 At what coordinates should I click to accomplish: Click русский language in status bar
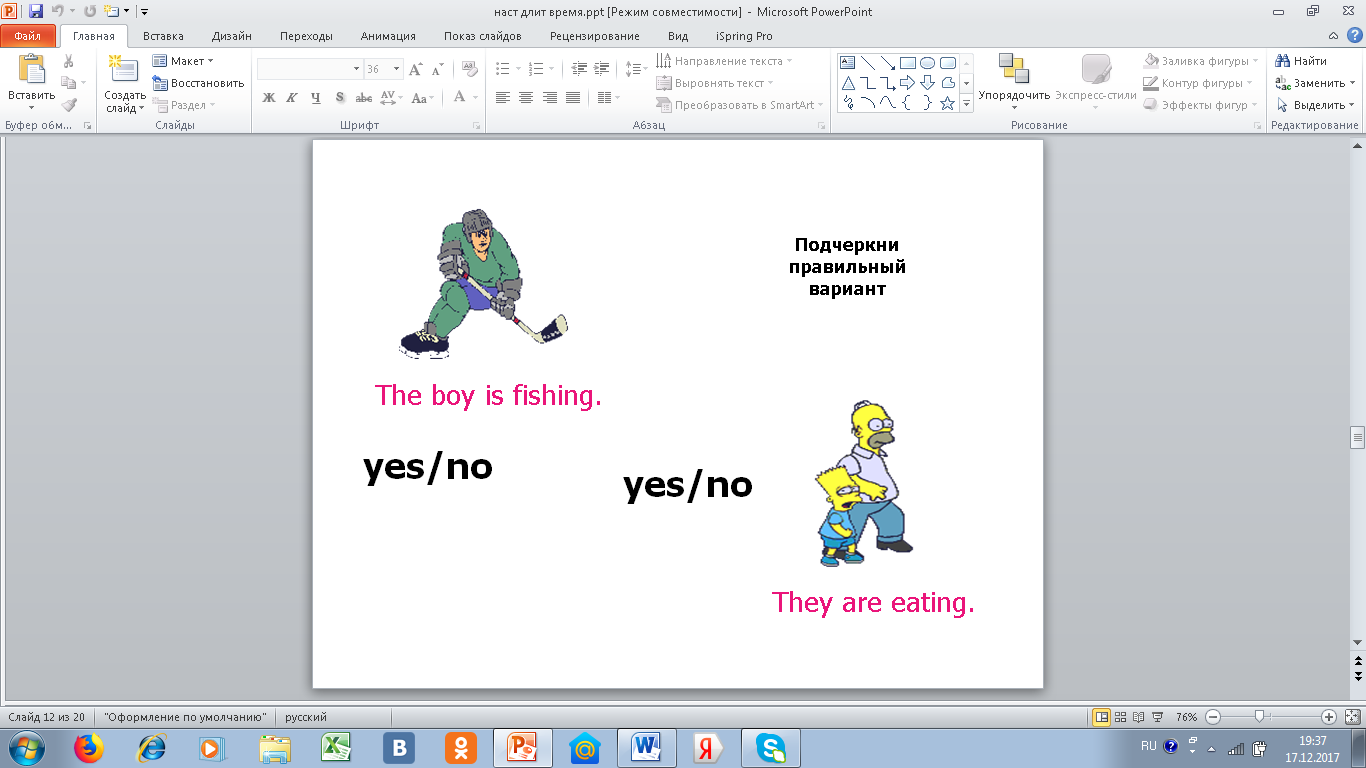tap(306, 717)
